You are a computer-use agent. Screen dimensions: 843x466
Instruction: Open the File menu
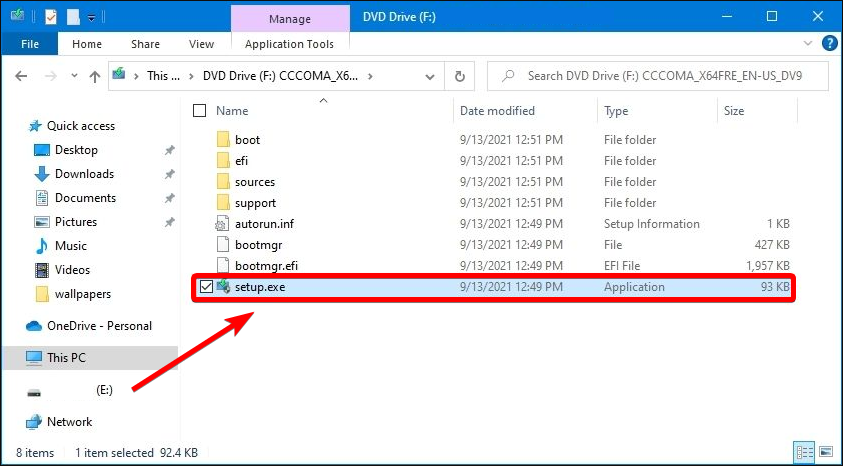tap(30, 44)
